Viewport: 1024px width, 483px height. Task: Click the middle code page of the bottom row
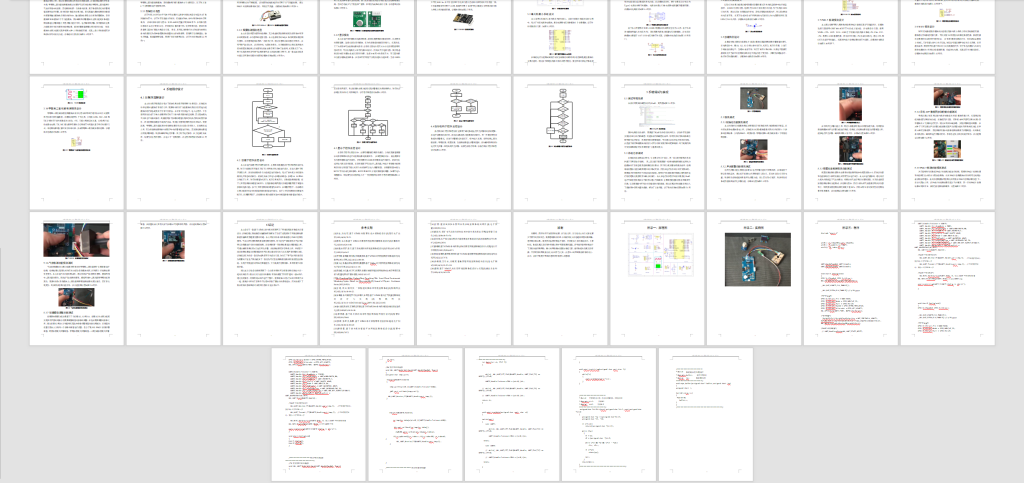tap(513, 413)
